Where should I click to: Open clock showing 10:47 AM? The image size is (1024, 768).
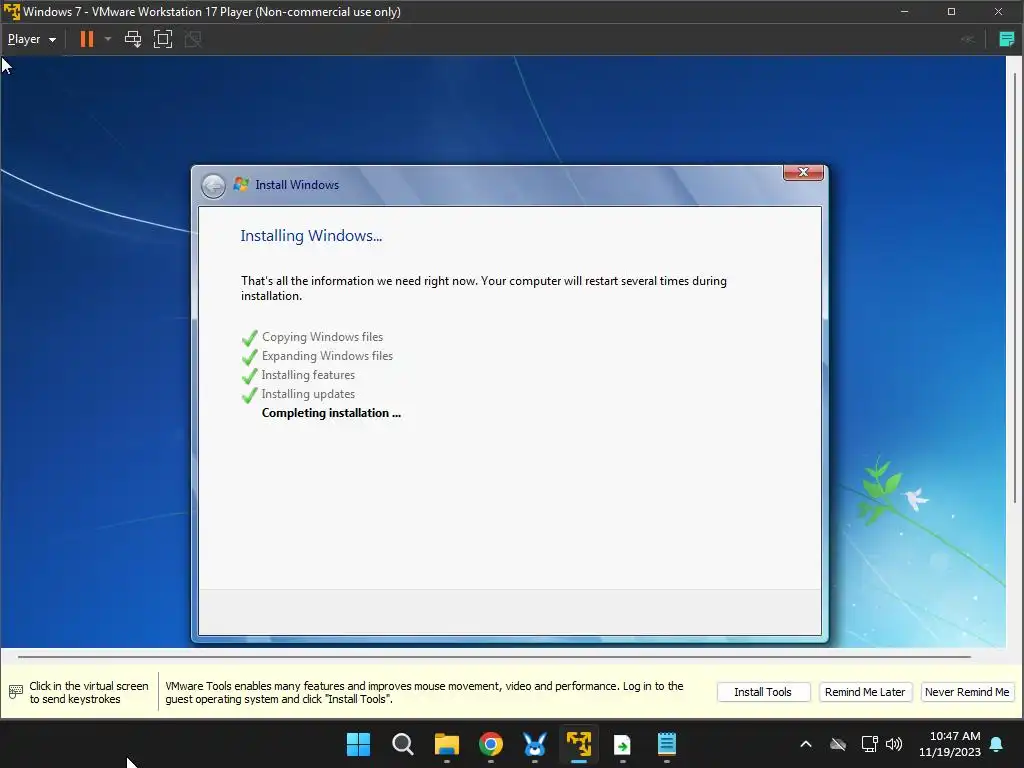[x=950, y=744]
